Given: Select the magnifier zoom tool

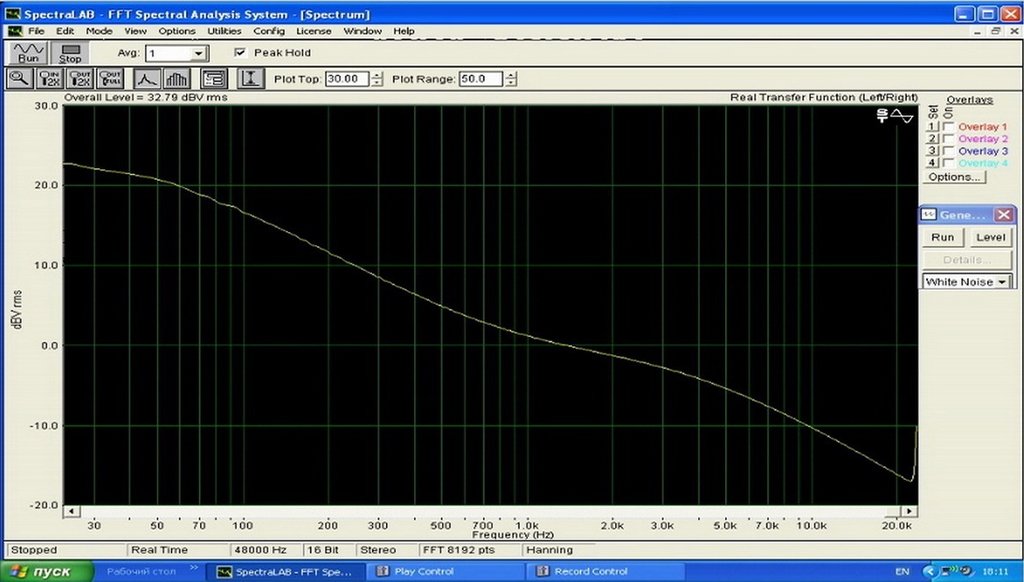Looking at the screenshot, I should pos(20,79).
